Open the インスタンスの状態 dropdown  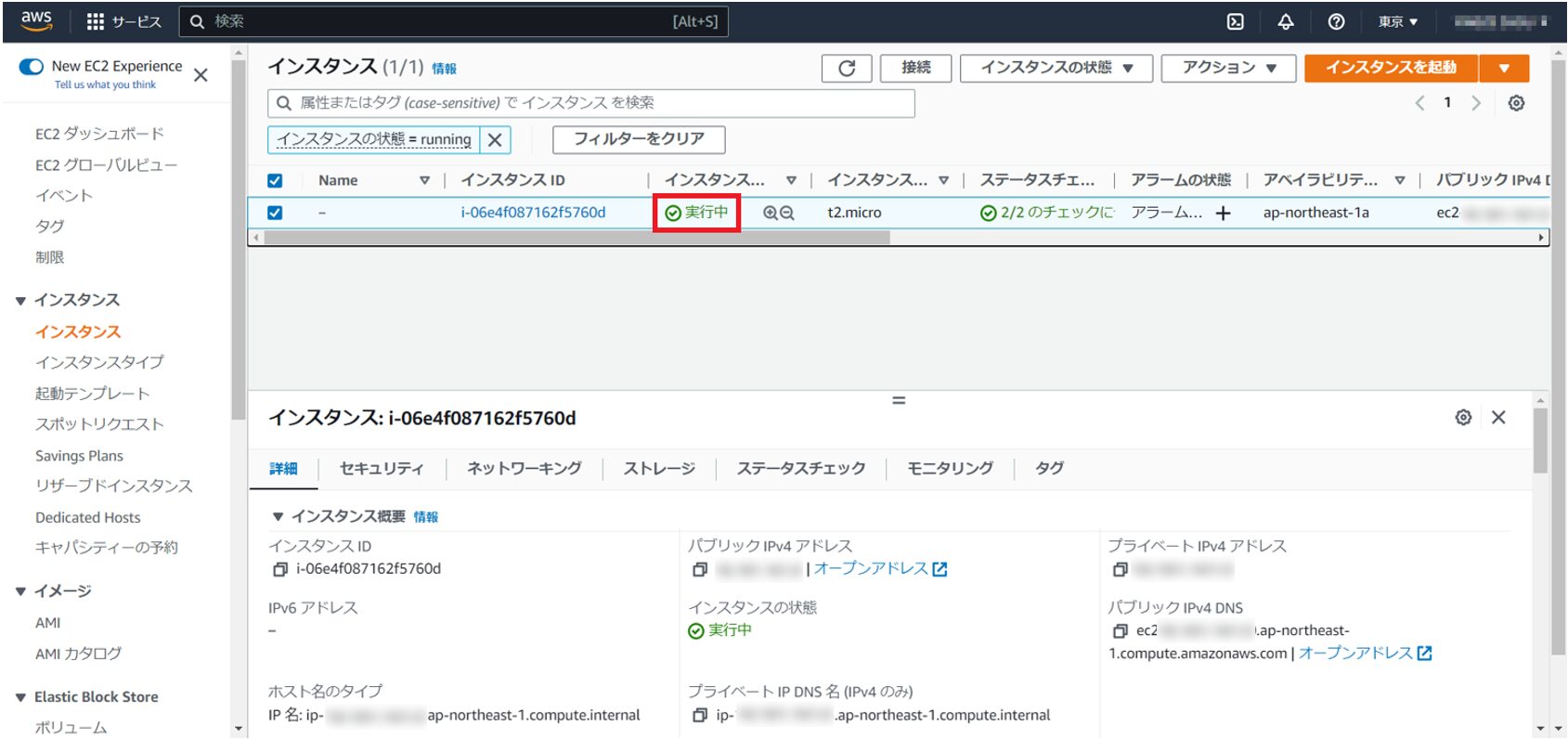pos(1056,68)
